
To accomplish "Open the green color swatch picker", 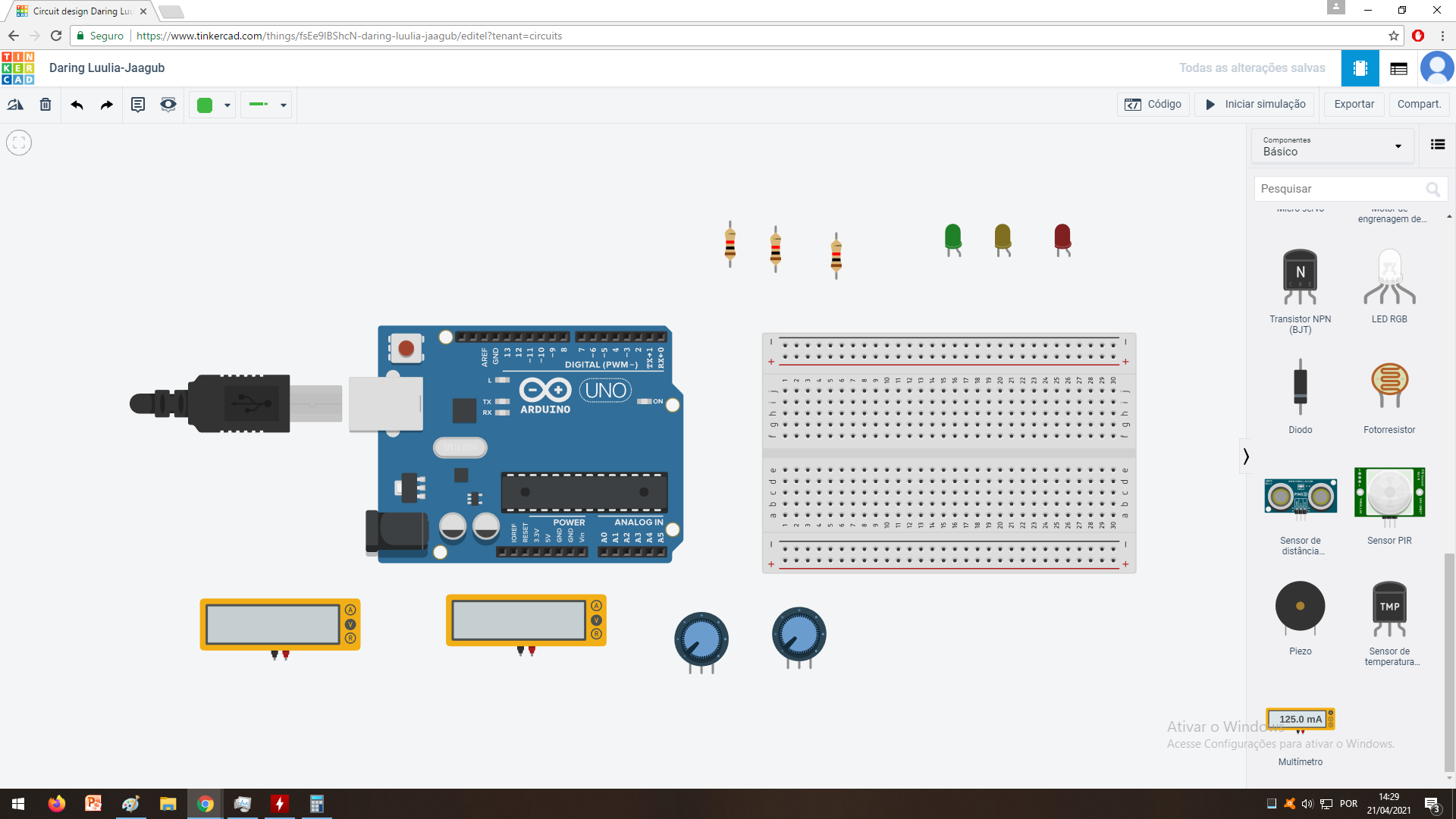I will click(205, 105).
